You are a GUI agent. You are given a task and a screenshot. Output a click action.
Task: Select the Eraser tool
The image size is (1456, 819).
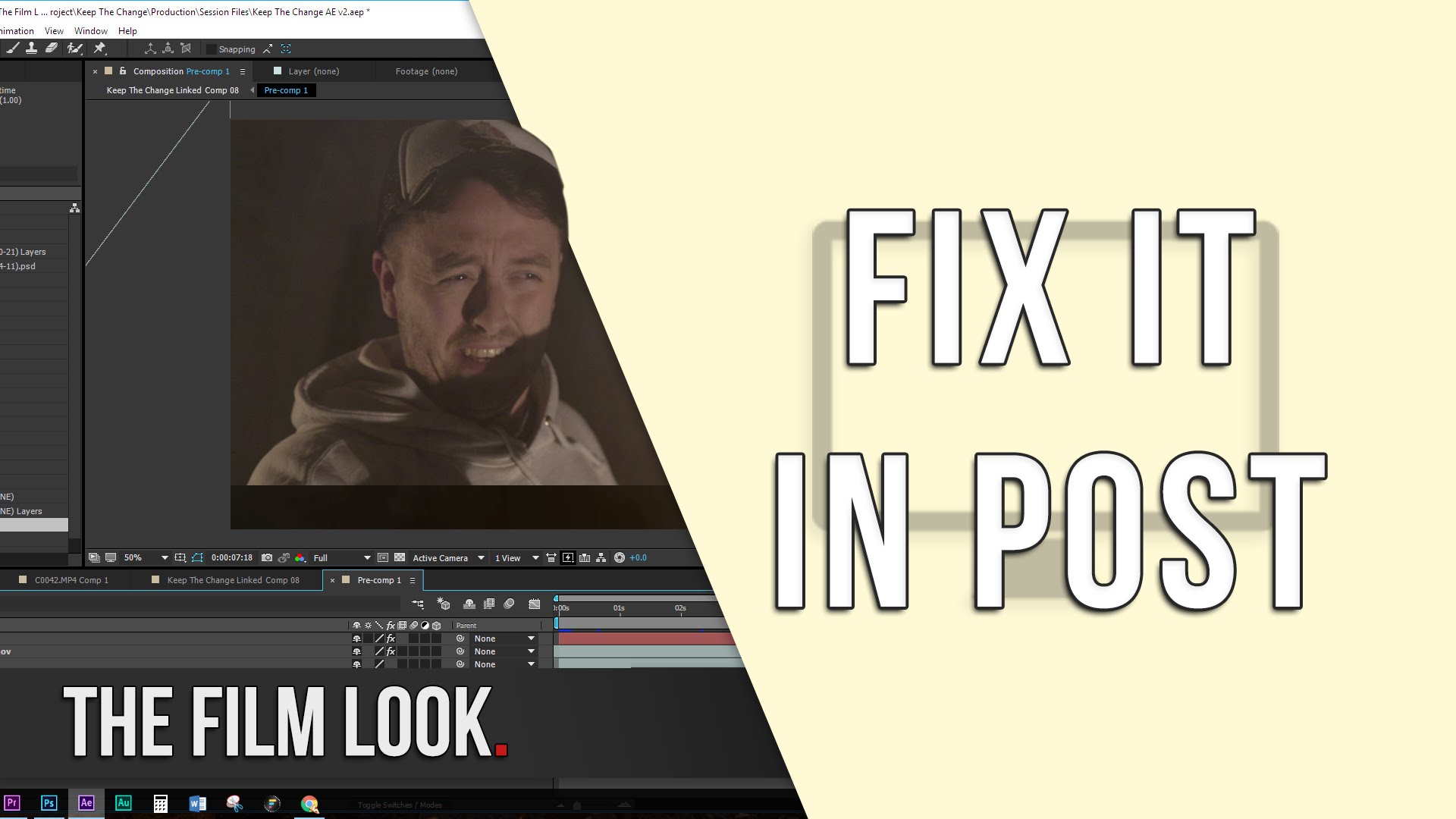pyautogui.click(x=51, y=48)
